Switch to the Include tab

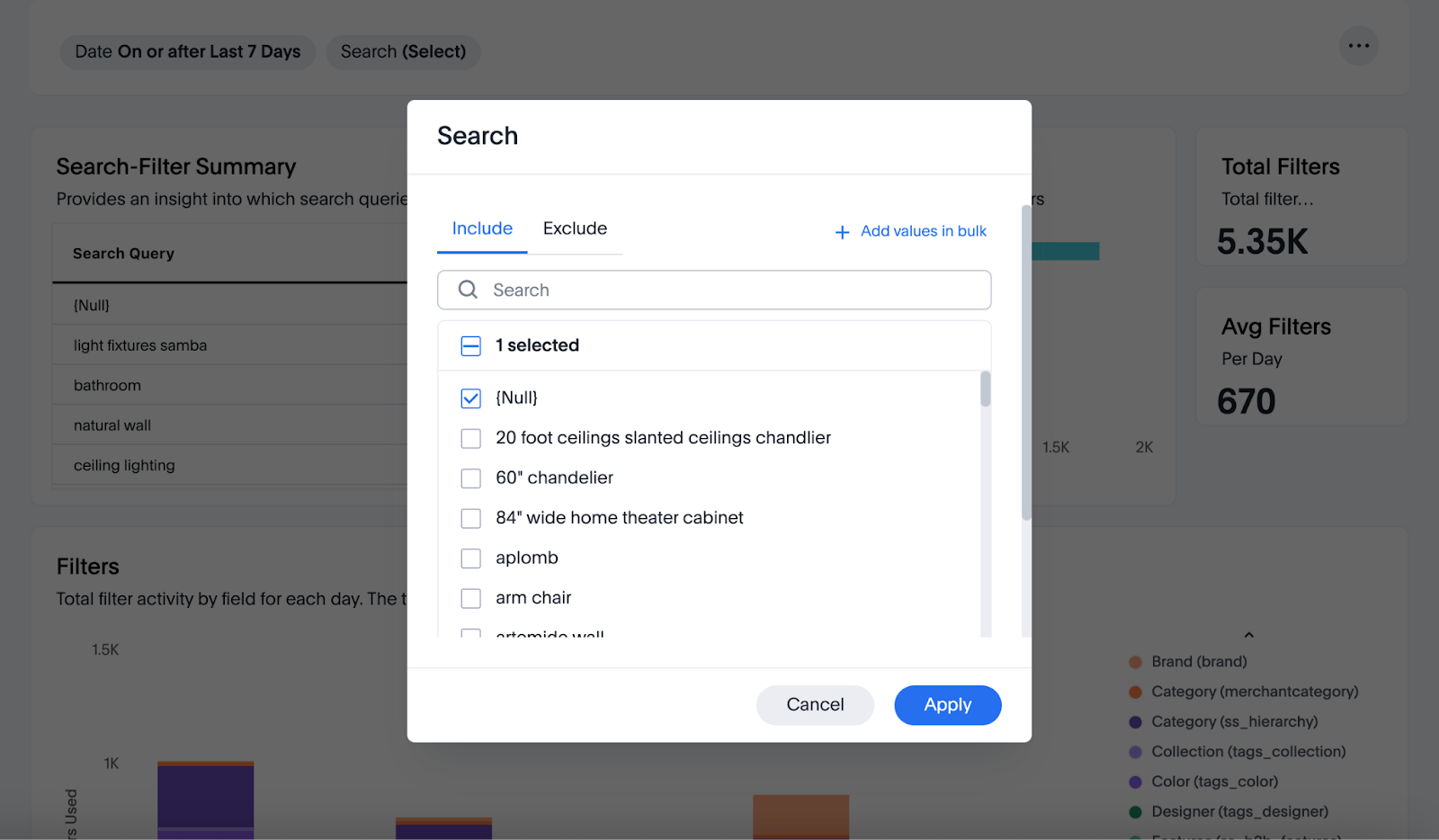[x=482, y=228]
